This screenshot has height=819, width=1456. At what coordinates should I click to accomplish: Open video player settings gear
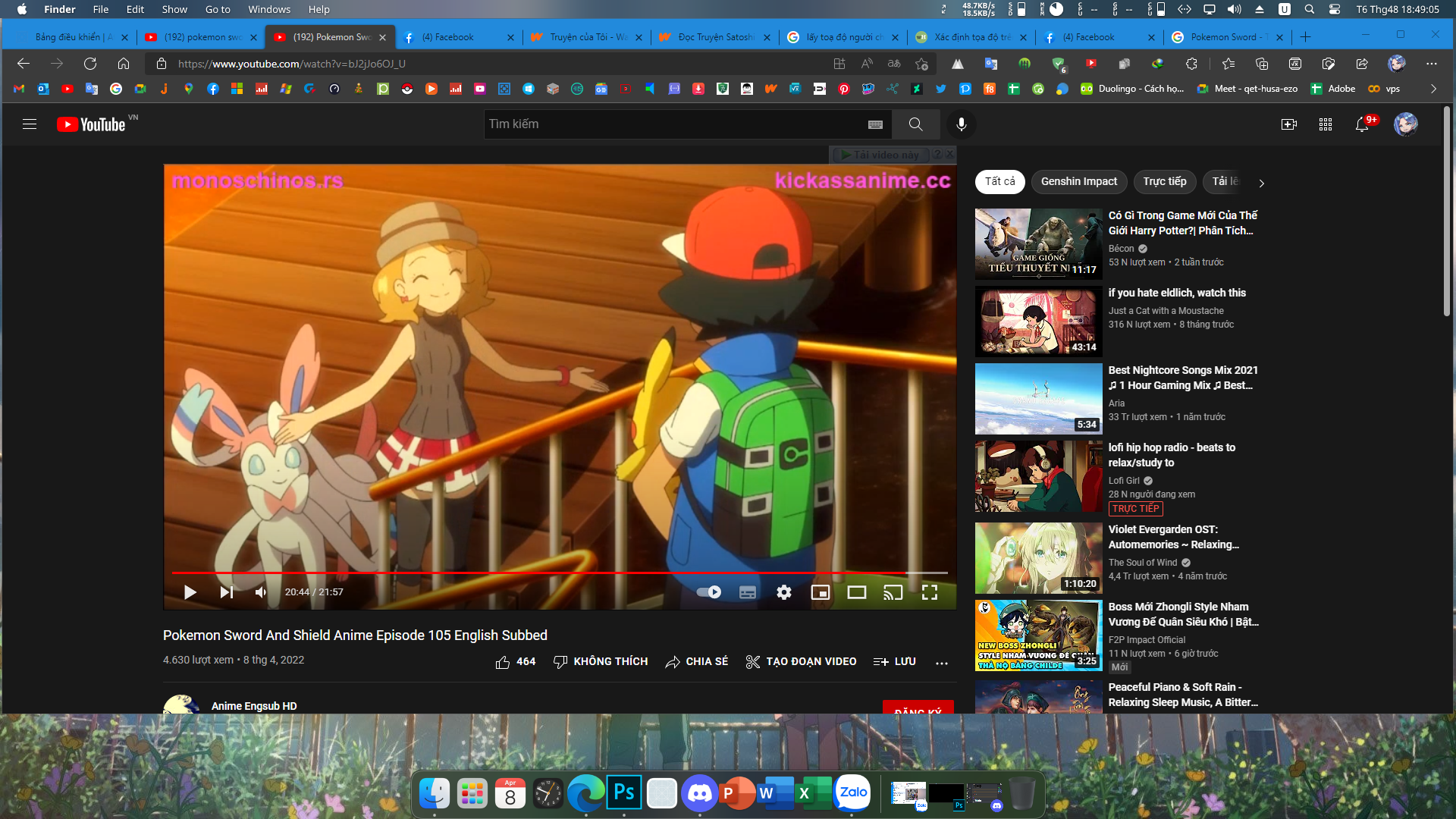(x=784, y=592)
